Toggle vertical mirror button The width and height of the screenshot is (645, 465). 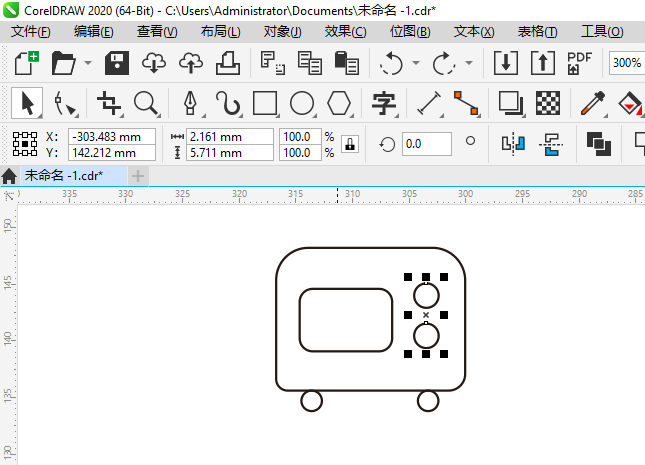[549, 144]
